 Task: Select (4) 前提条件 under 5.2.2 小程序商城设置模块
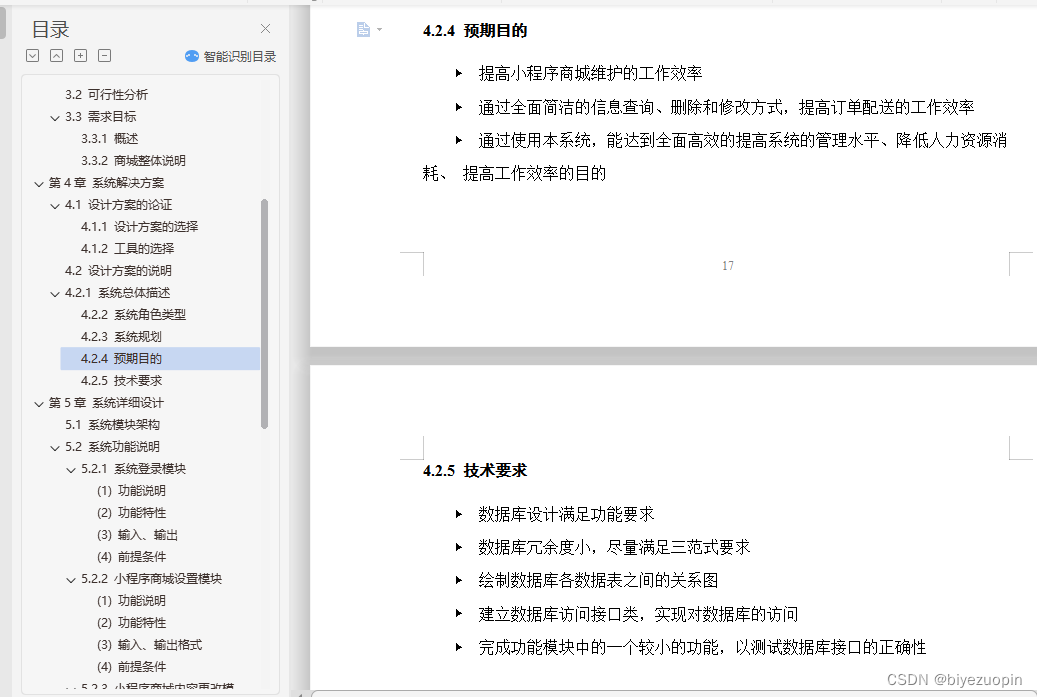(131, 667)
